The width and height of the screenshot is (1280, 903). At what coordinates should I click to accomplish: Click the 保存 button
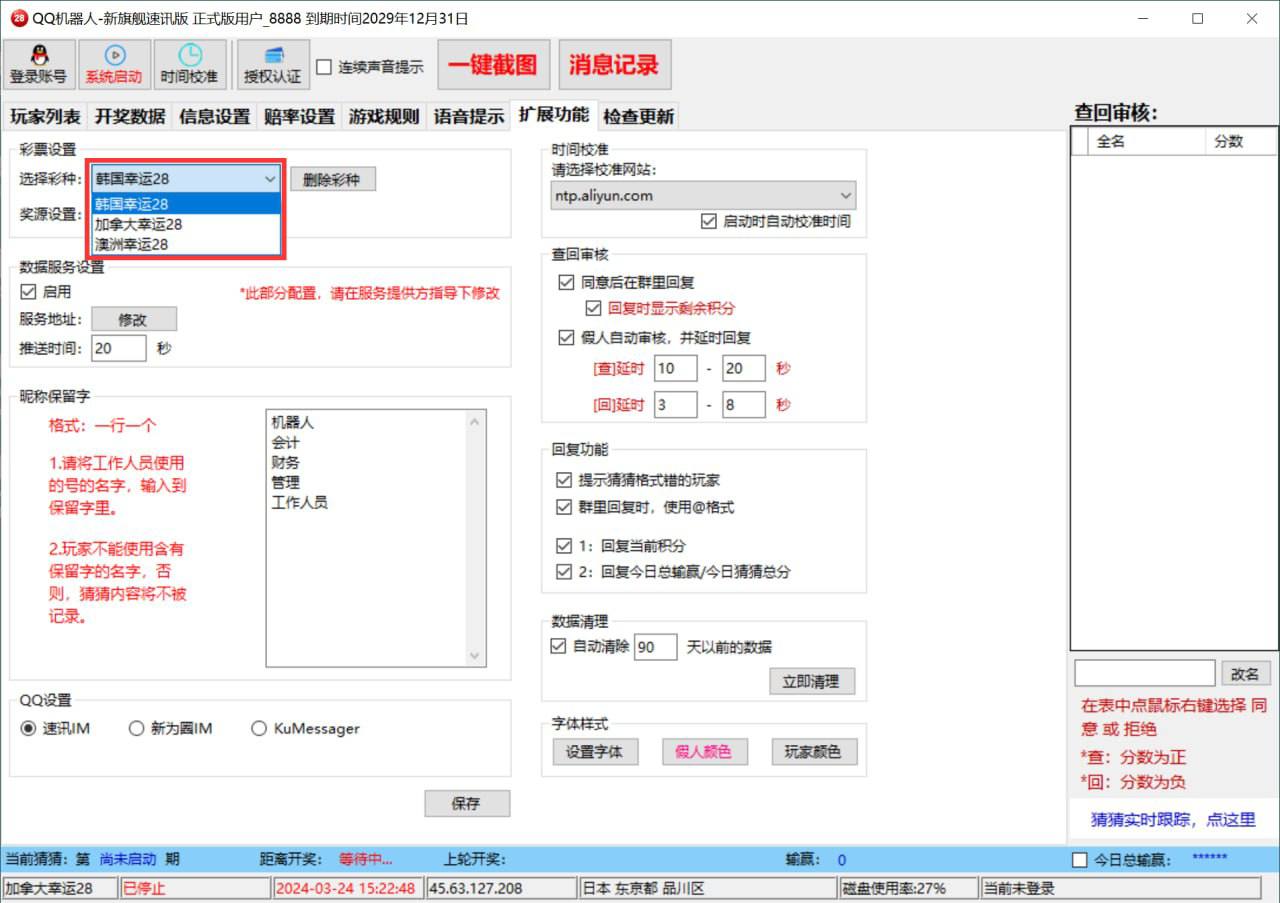tap(467, 803)
